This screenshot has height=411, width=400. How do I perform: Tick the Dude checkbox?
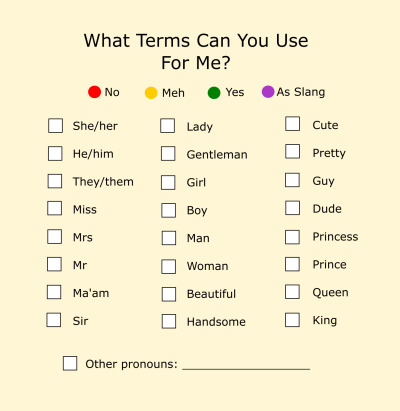(x=292, y=208)
